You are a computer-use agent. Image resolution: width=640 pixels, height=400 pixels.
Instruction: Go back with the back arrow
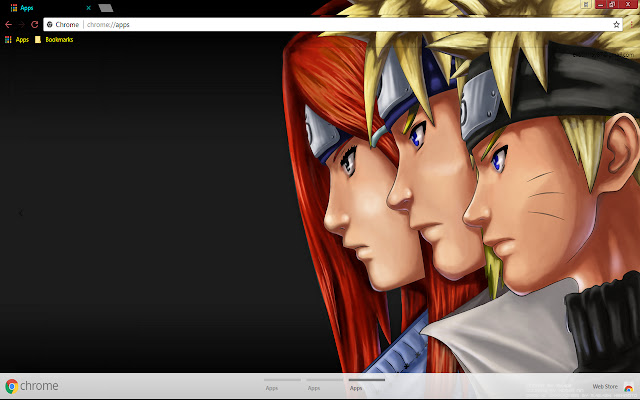[8, 24]
